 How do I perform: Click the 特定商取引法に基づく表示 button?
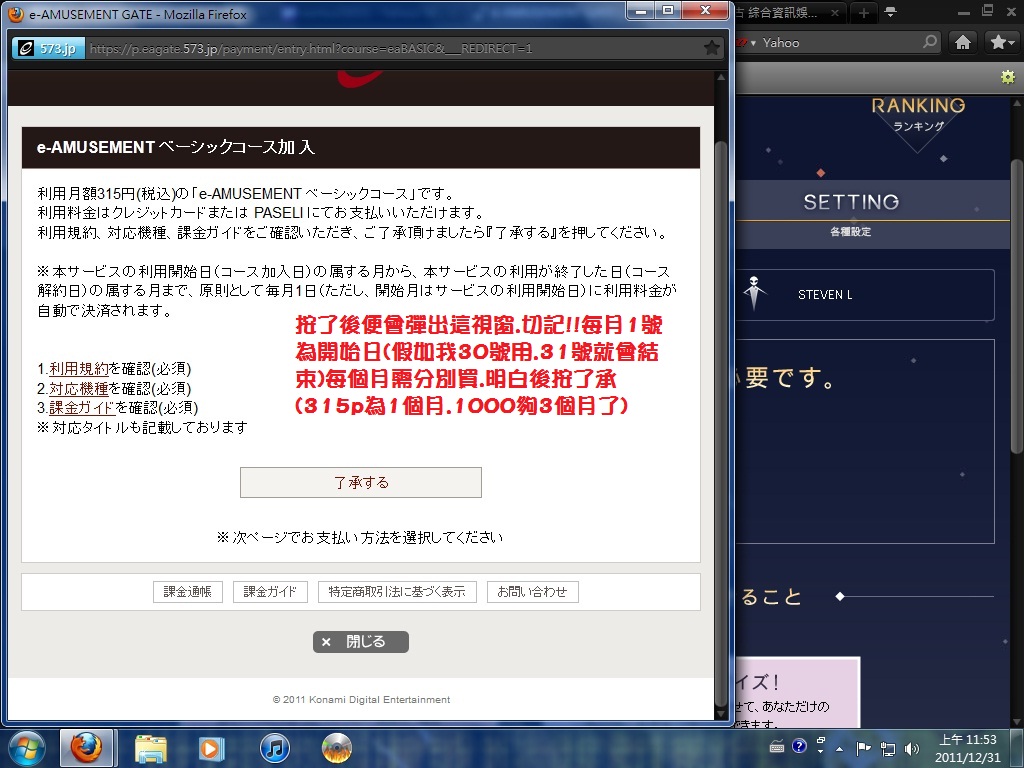(397, 592)
